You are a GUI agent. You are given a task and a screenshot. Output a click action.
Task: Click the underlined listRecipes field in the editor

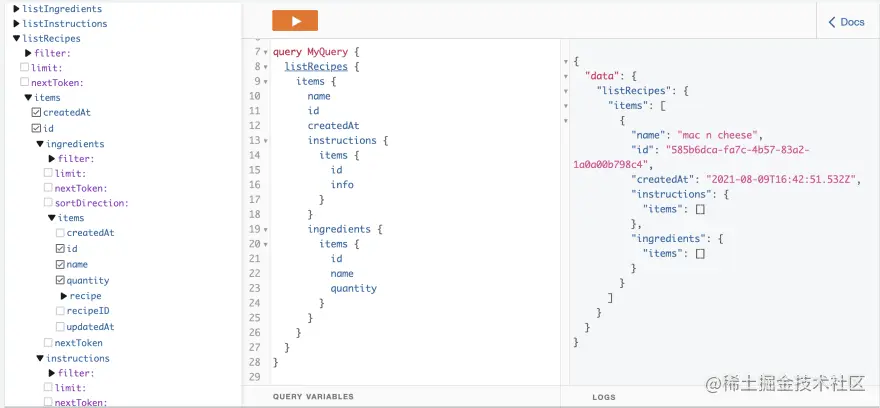pos(316,67)
